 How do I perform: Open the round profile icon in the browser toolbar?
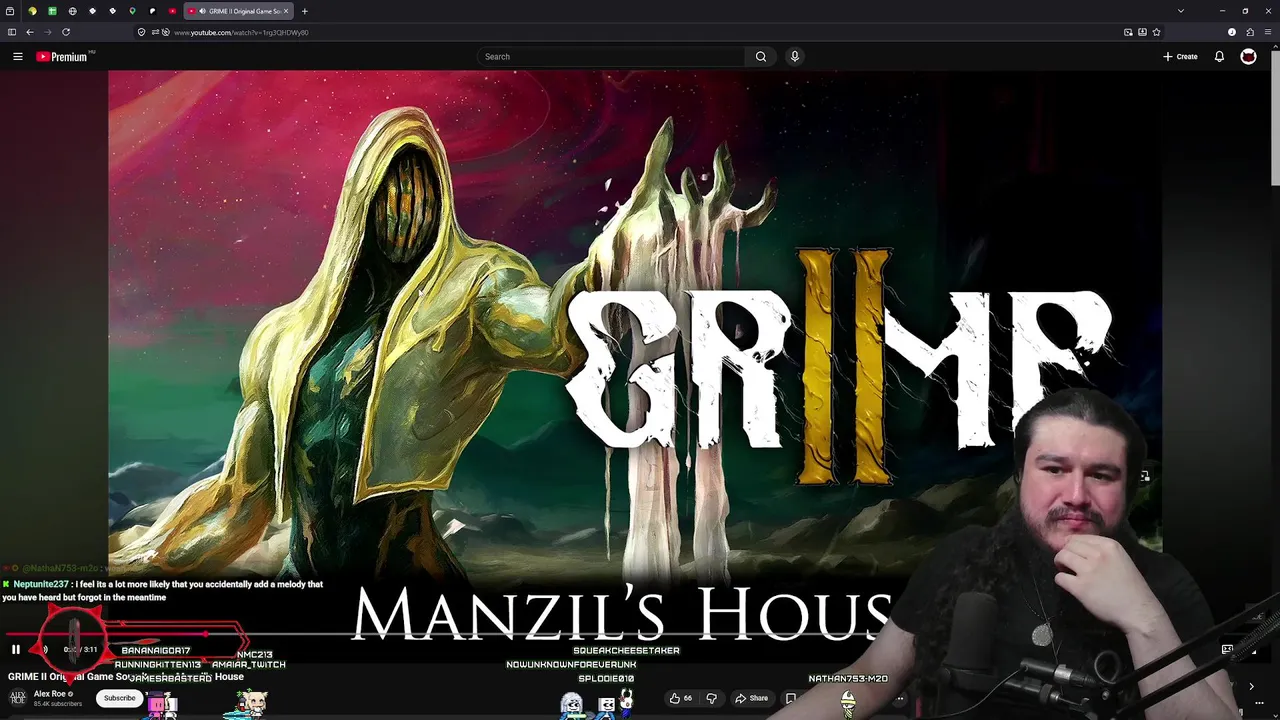(x=1232, y=32)
